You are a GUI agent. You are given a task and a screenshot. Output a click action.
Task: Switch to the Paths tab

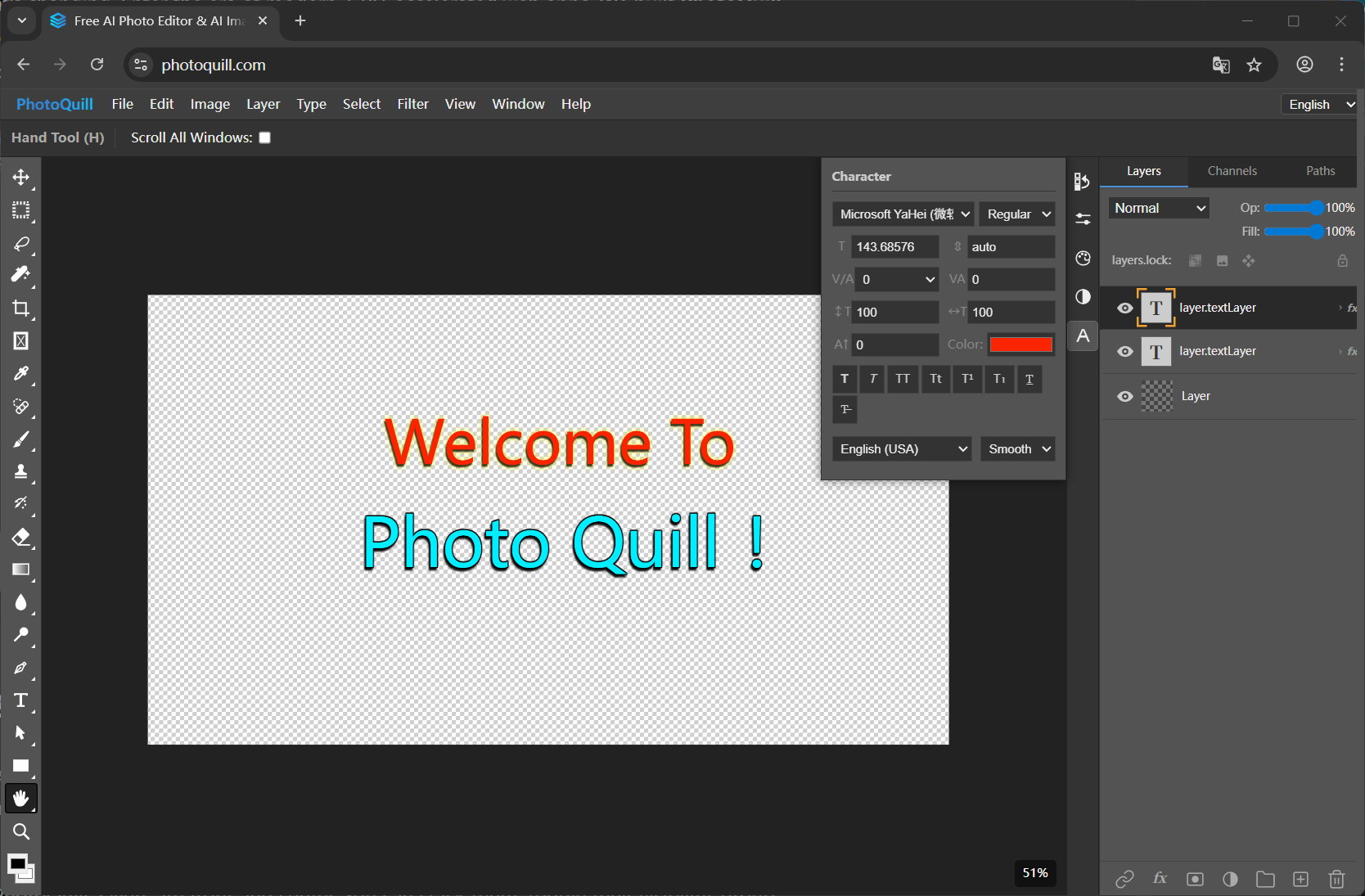coord(1320,171)
